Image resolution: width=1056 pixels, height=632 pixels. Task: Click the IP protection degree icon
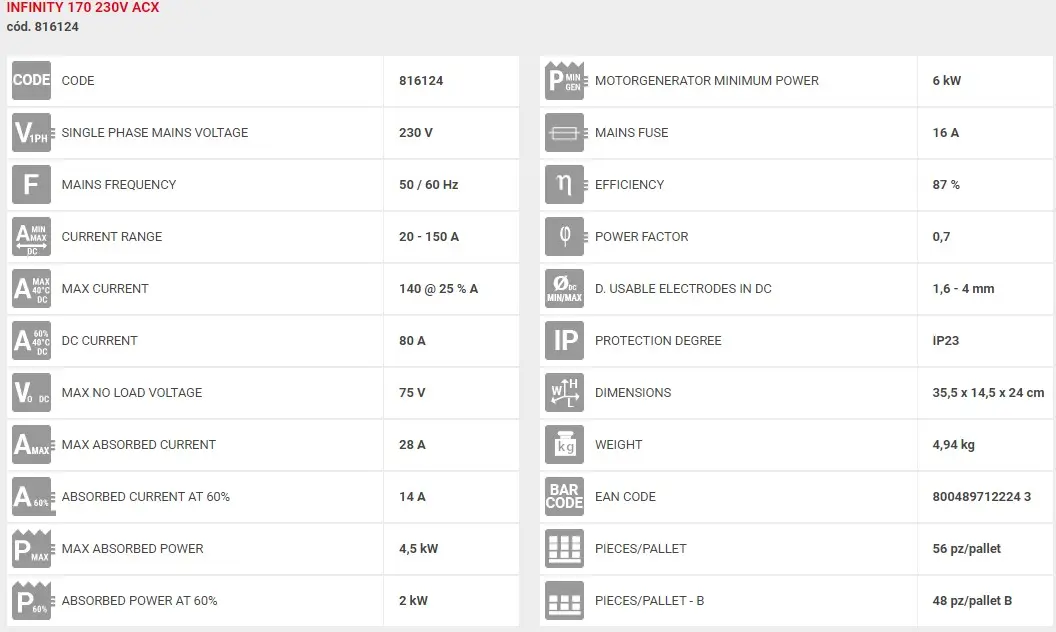[564, 340]
